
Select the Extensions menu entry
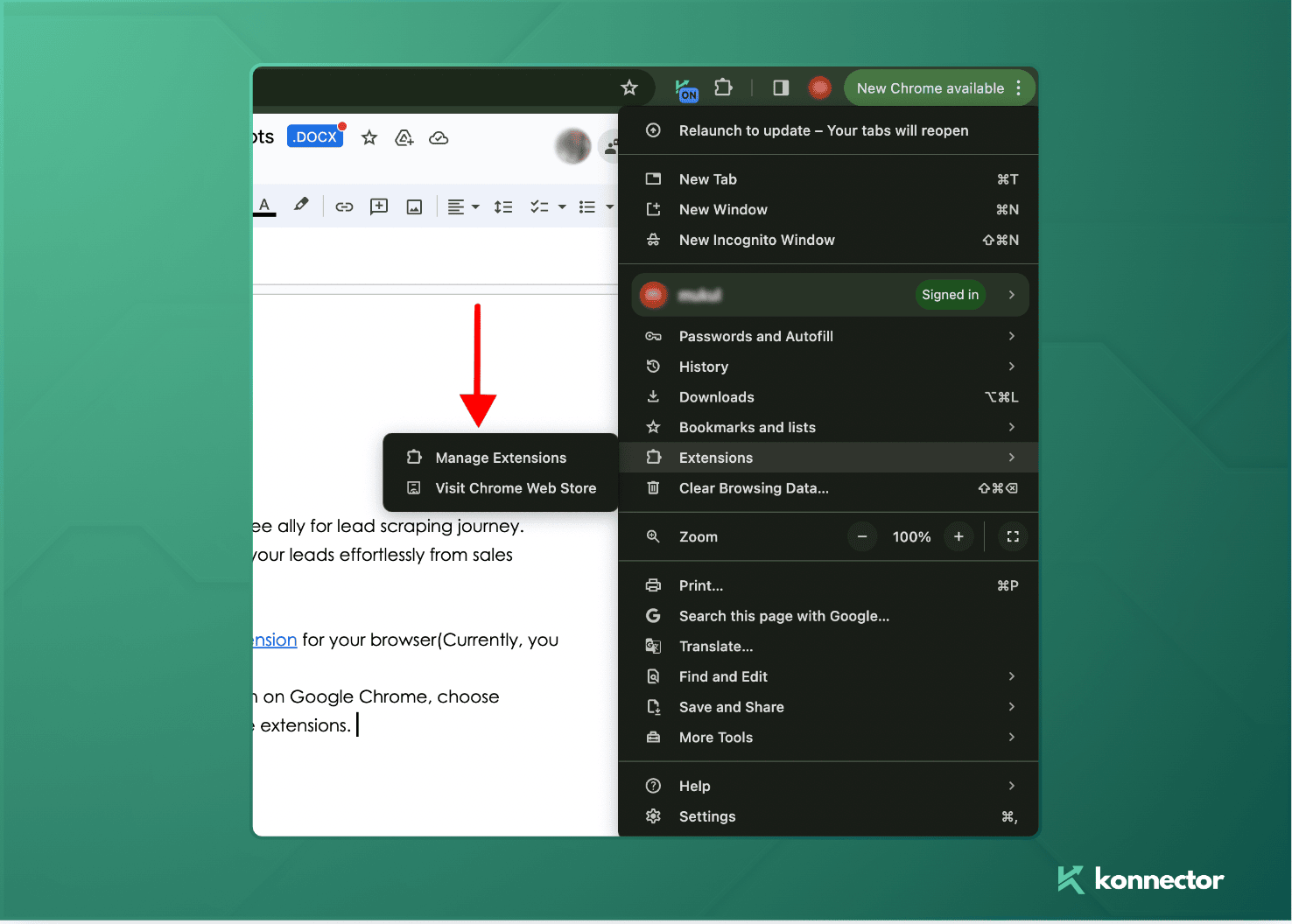tap(828, 458)
